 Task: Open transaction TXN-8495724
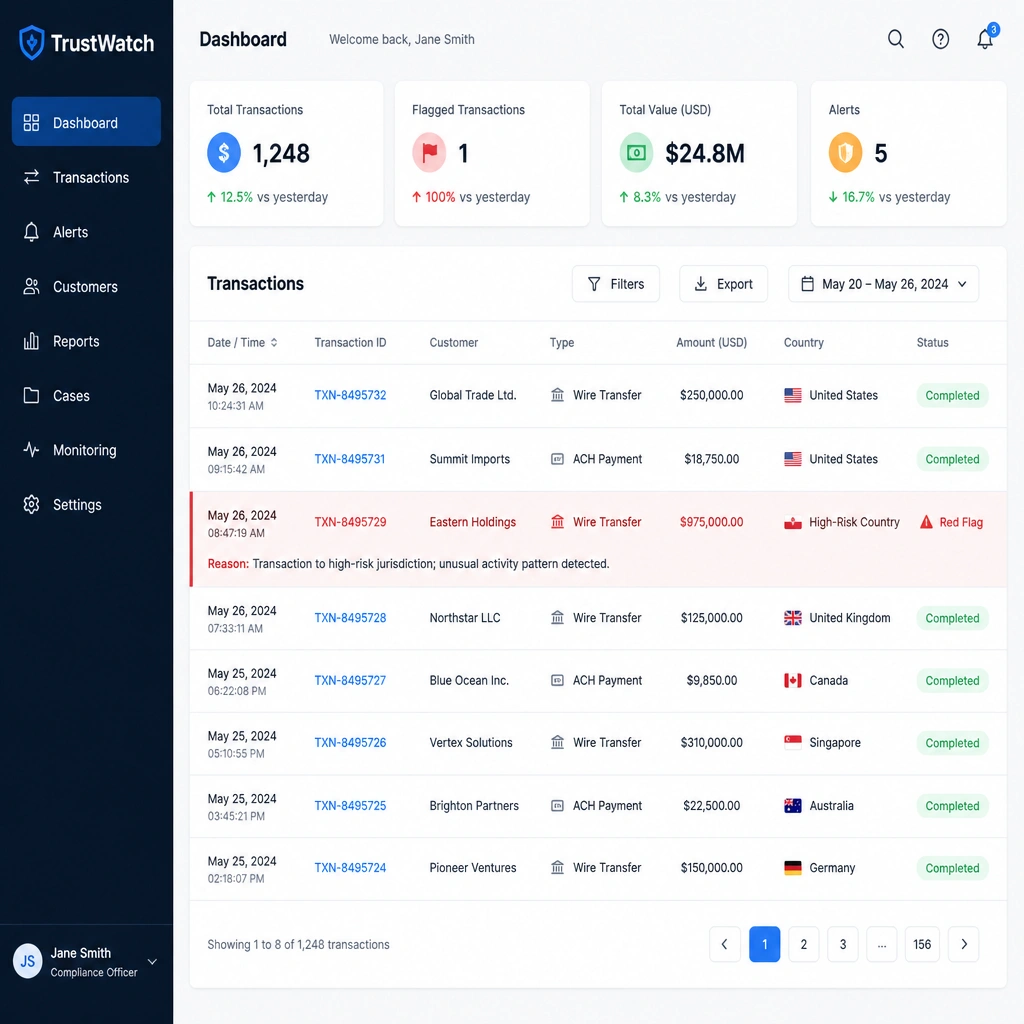pyautogui.click(x=350, y=868)
